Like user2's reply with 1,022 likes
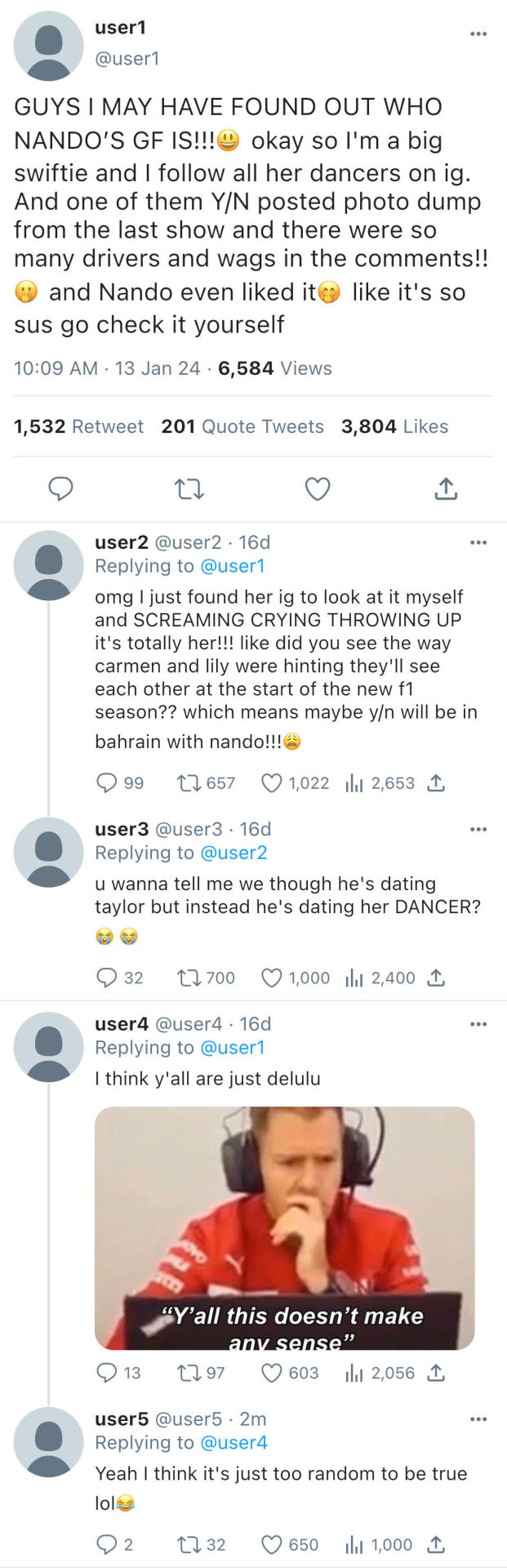 [x=272, y=783]
